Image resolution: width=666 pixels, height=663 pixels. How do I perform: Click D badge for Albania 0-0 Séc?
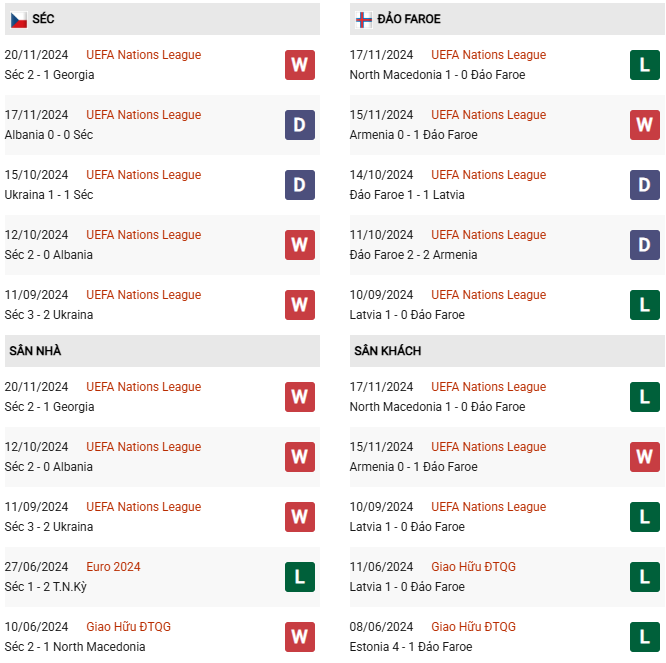(x=299, y=125)
